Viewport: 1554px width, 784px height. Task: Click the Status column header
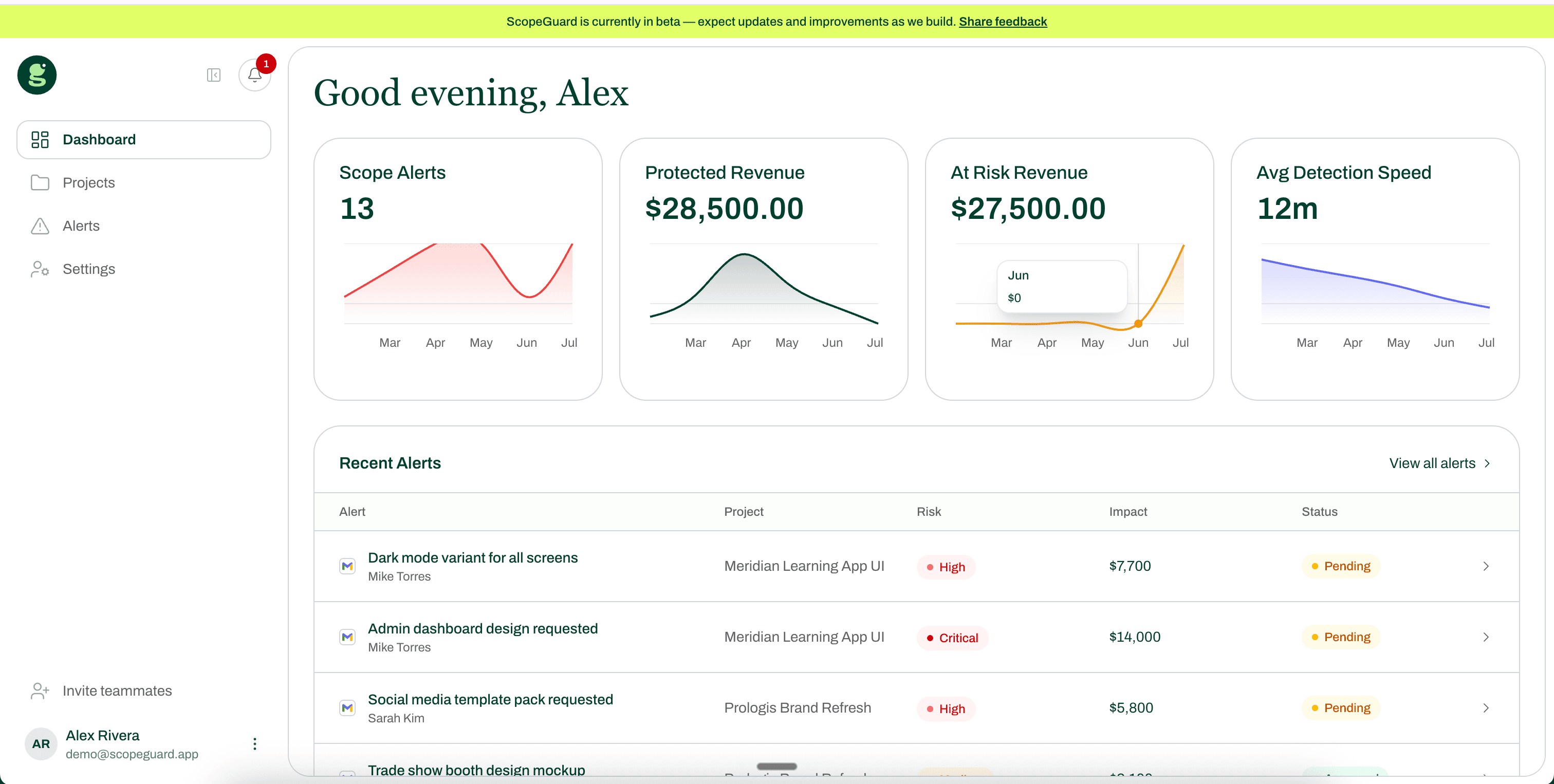click(1319, 512)
